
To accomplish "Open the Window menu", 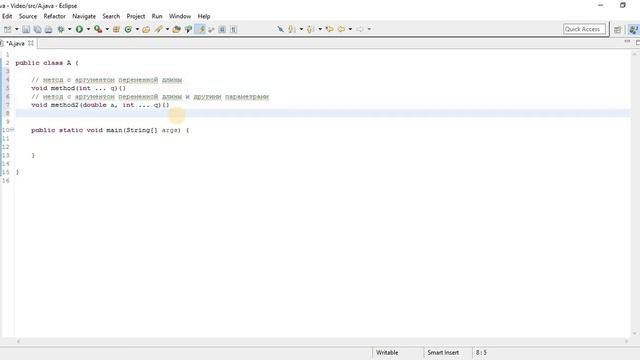I will 180,16.
